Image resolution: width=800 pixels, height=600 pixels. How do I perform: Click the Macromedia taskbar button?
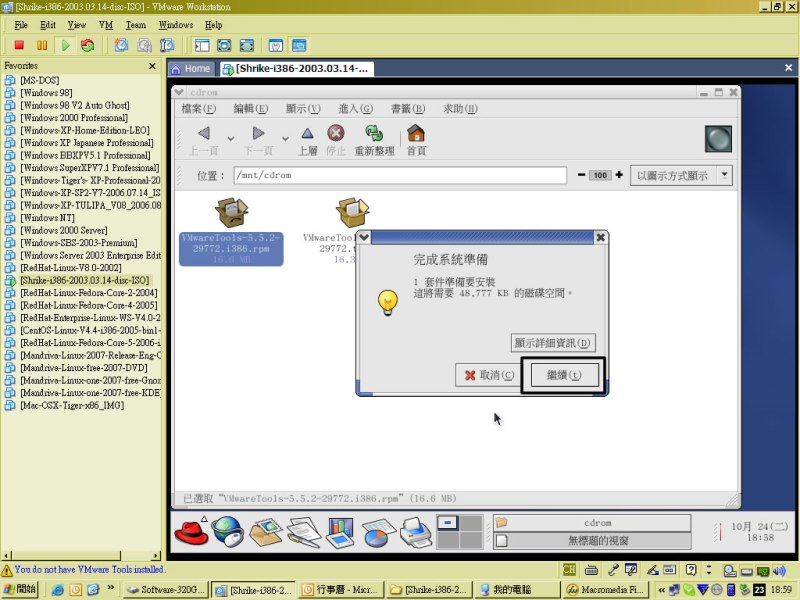[606, 590]
